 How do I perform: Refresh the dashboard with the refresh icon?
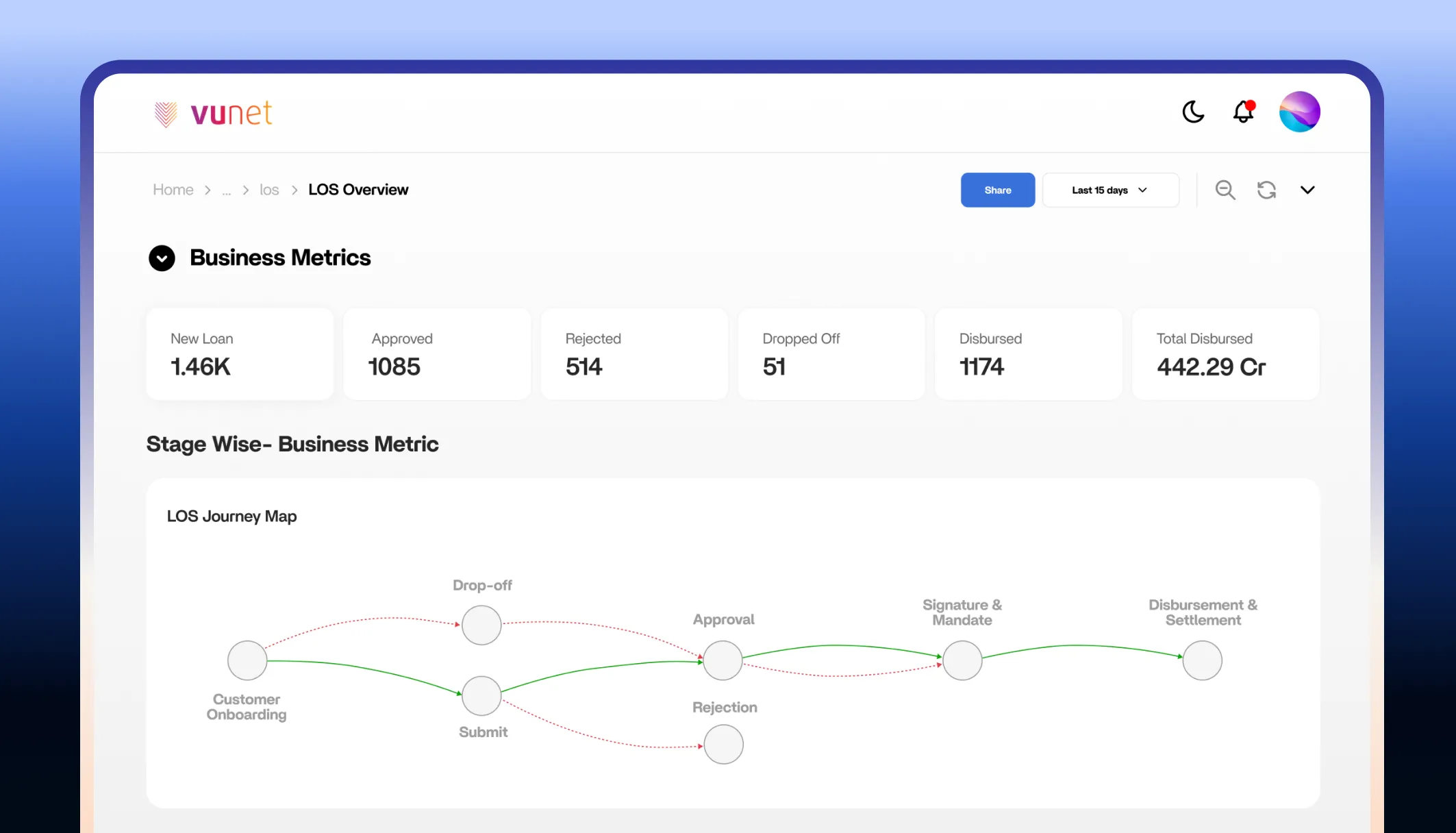point(1266,190)
